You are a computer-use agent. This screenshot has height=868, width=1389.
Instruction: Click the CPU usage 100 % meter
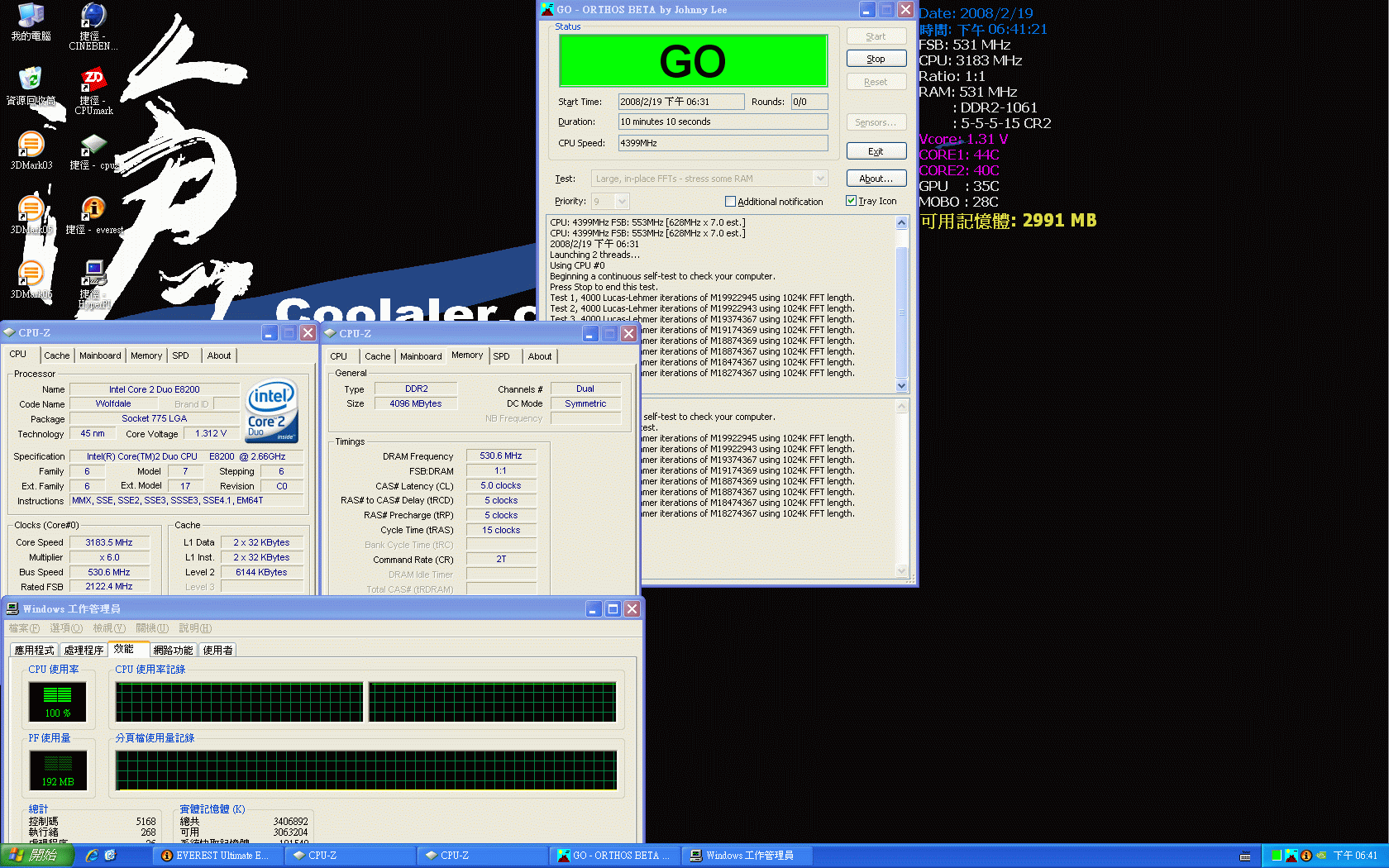pyautogui.click(x=57, y=701)
